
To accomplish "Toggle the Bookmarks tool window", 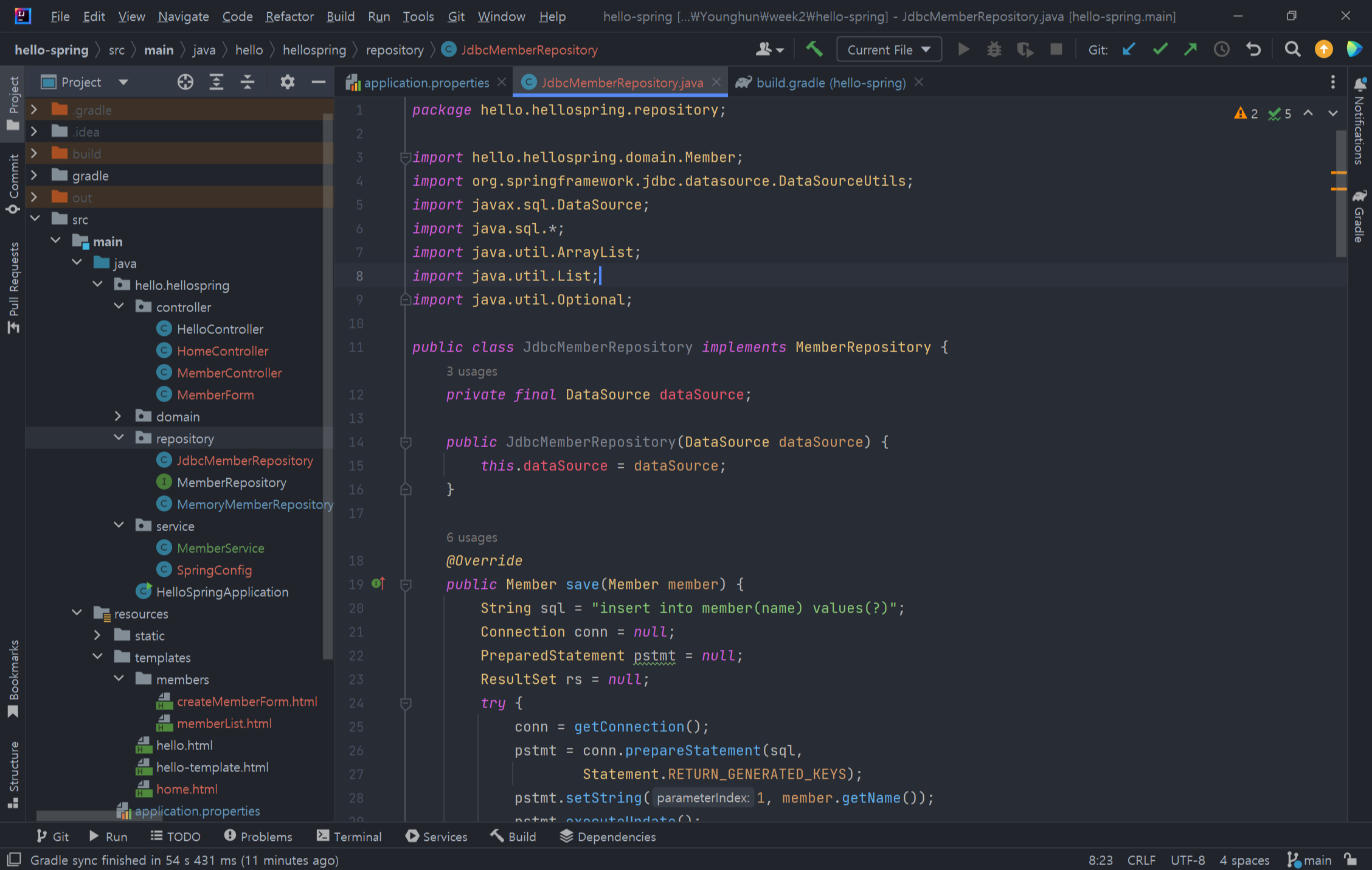I will pyautogui.click(x=13, y=678).
